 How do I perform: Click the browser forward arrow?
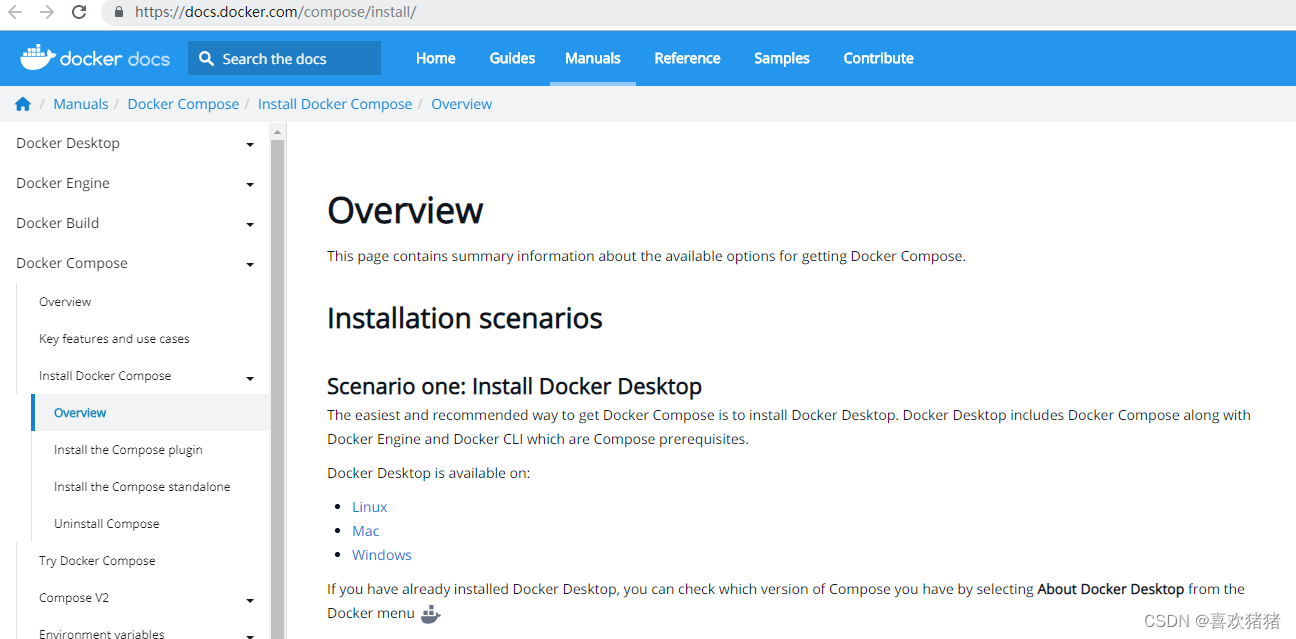(x=47, y=13)
